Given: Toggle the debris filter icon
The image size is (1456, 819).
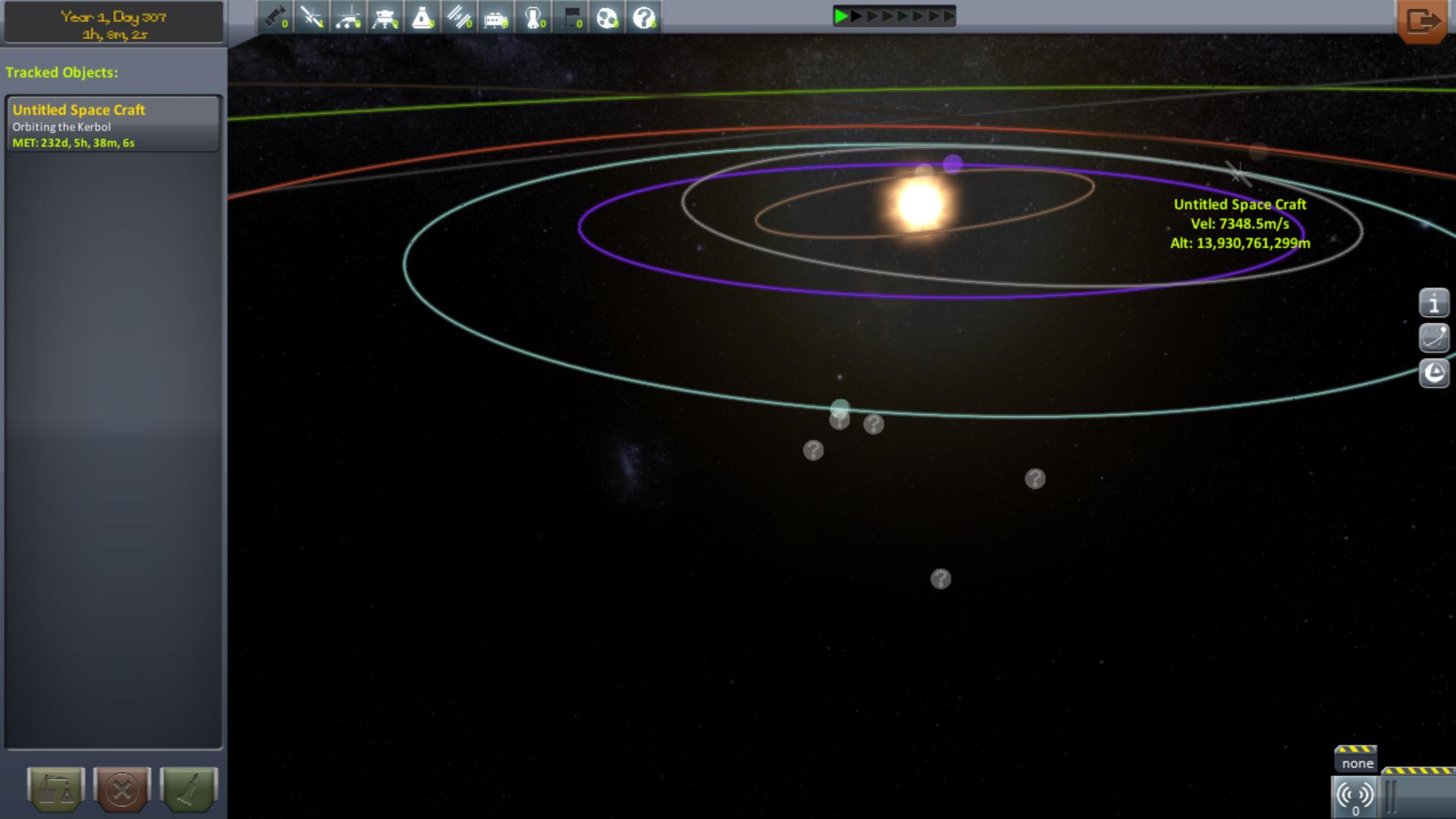Looking at the screenshot, I should coord(275,17).
